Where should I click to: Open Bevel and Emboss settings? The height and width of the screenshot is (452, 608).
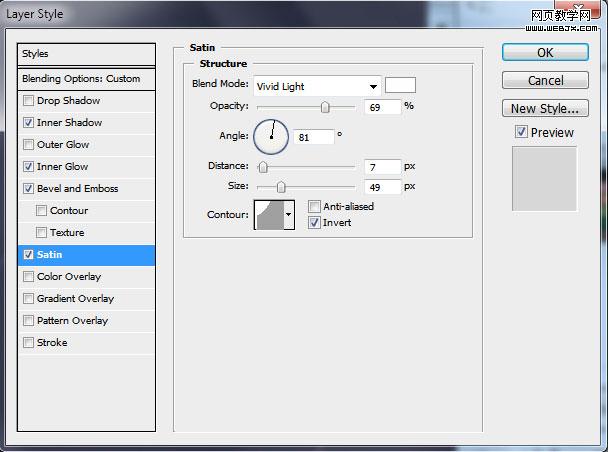pyautogui.click(x=78, y=189)
